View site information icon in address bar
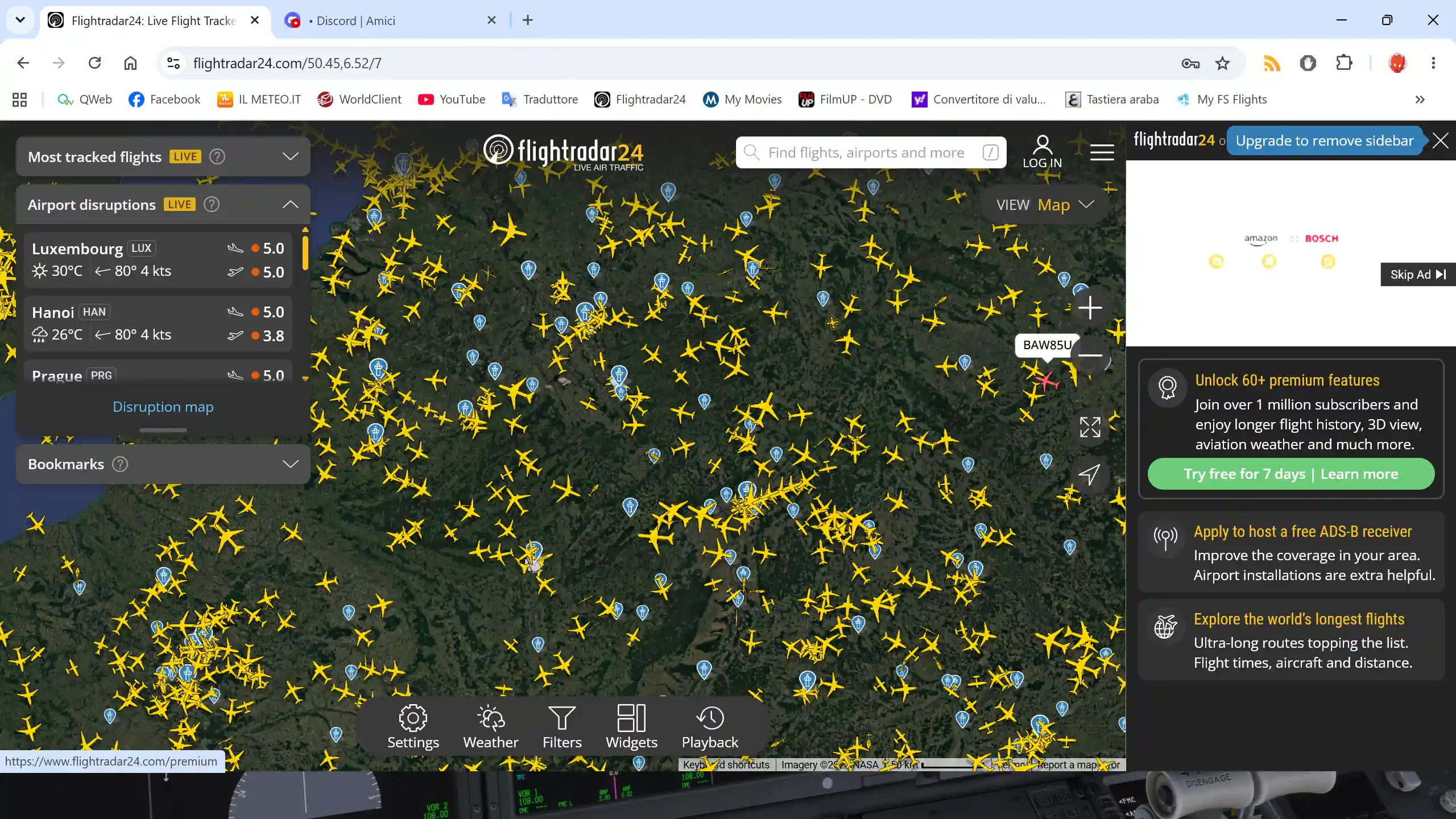This screenshot has width=1456, height=819. click(173, 63)
